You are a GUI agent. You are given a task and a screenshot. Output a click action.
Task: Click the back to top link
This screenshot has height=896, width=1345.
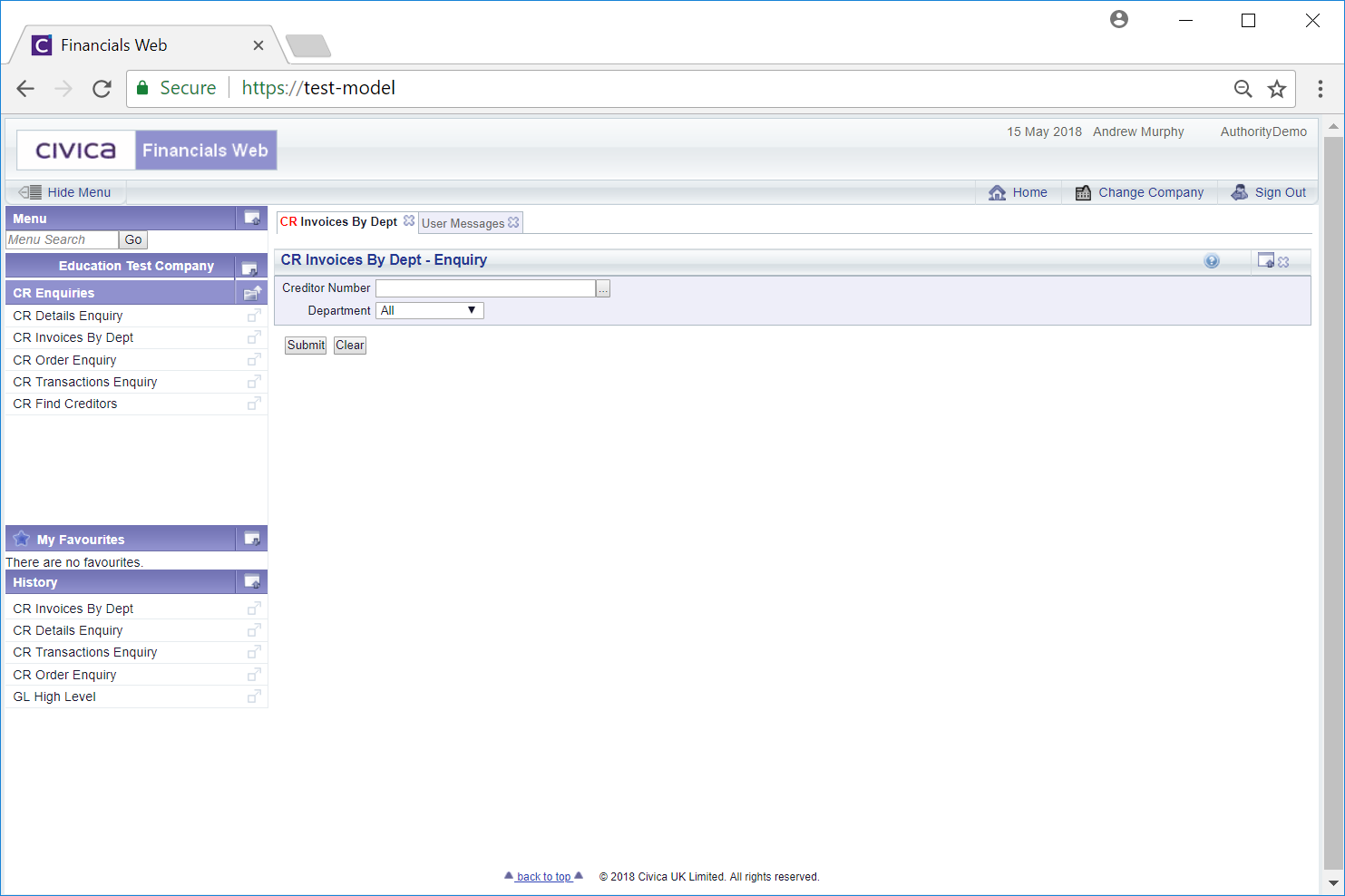pyautogui.click(x=544, y=877)
